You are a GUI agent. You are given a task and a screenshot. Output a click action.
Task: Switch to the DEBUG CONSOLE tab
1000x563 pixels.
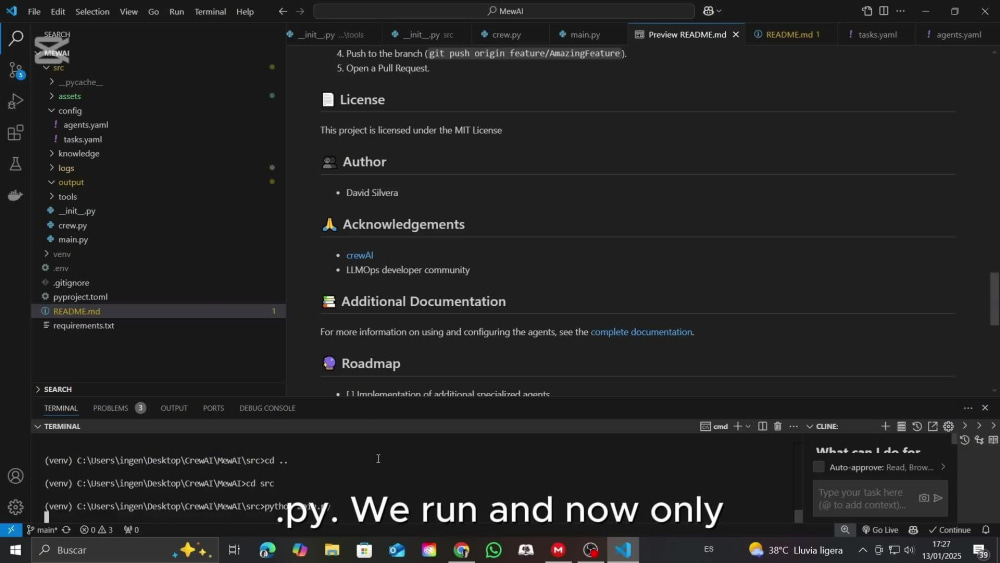(267, 408)
